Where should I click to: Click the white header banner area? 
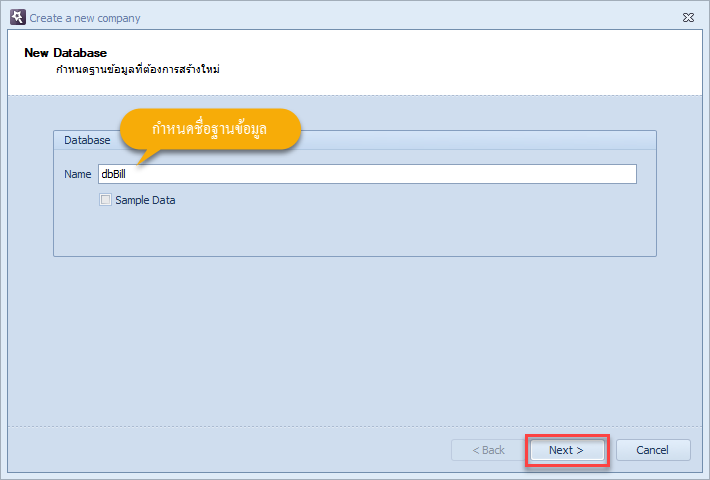[408, 62]
